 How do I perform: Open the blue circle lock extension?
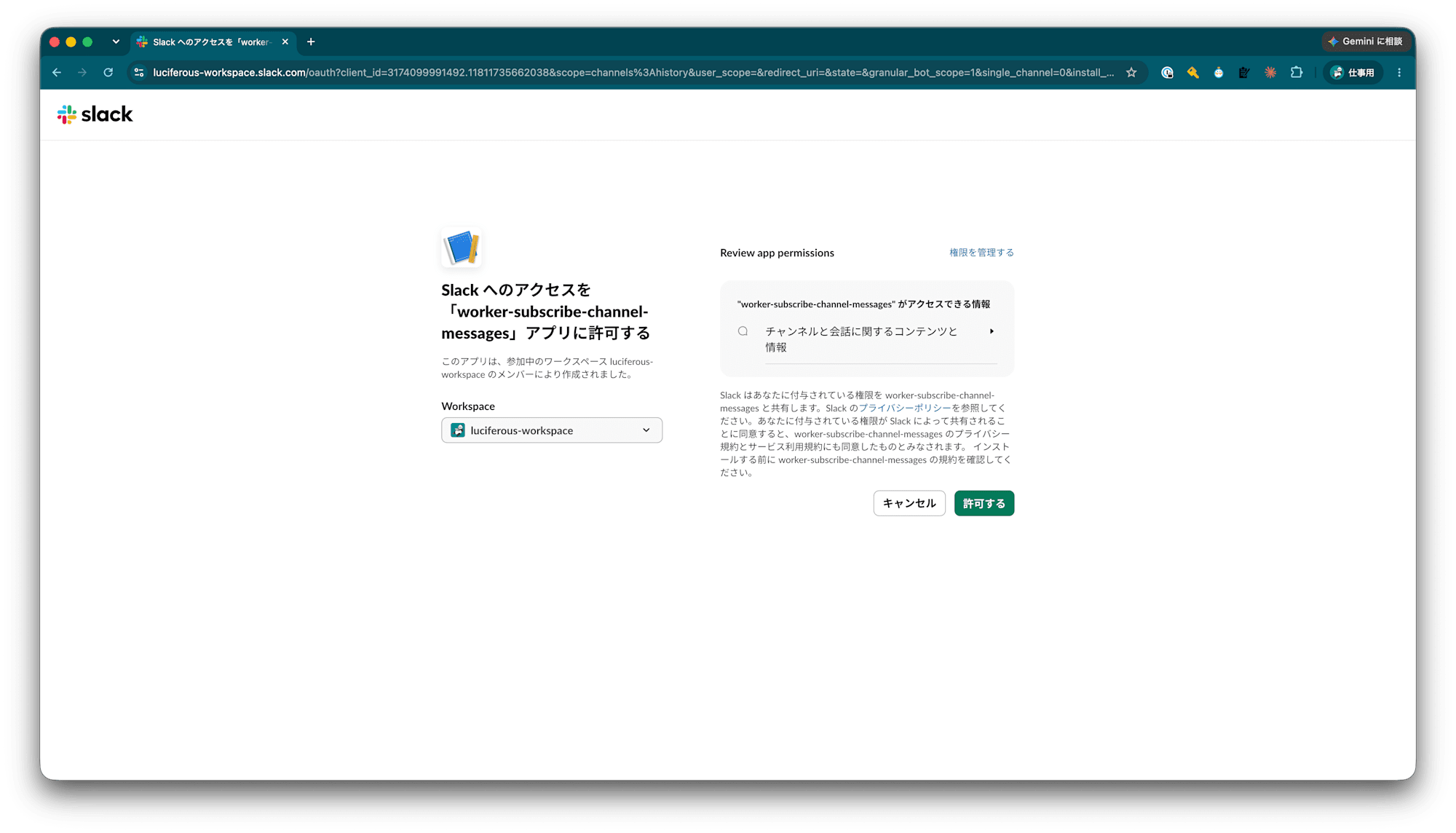1167,73
